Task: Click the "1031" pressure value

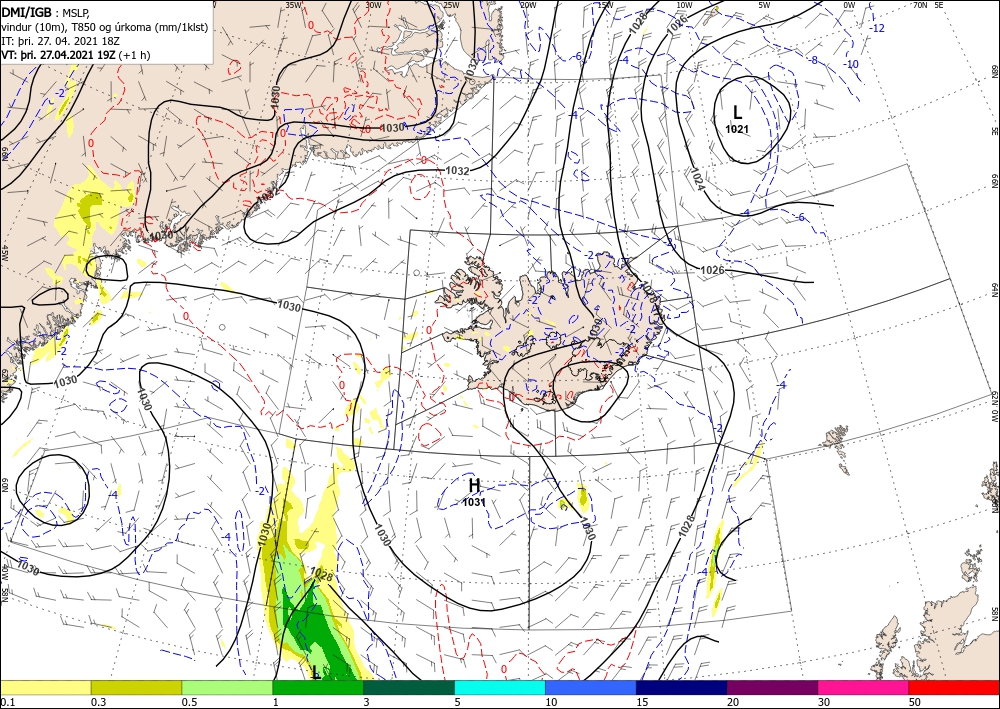Action: (474, 502)
